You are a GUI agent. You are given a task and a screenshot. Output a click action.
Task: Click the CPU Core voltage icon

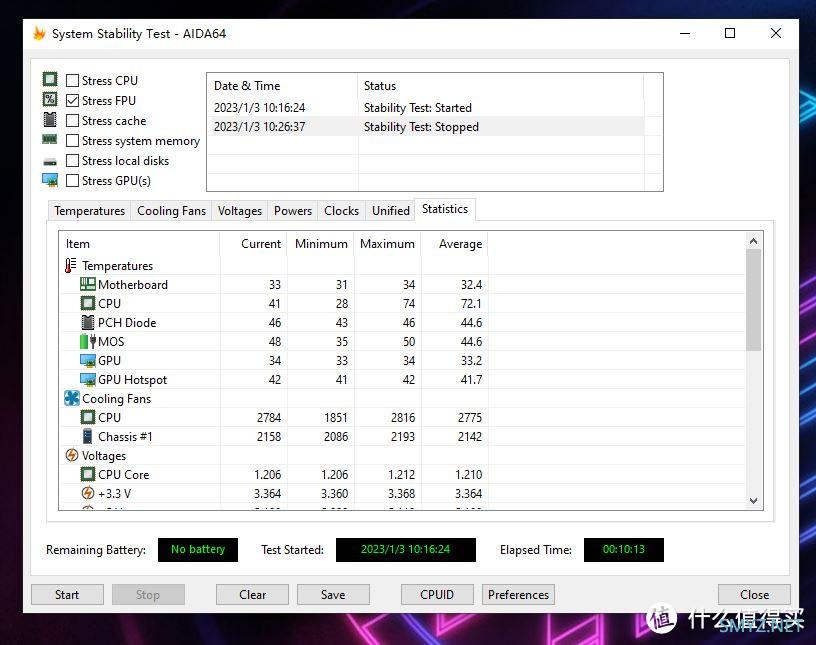(x=88, y=474)
